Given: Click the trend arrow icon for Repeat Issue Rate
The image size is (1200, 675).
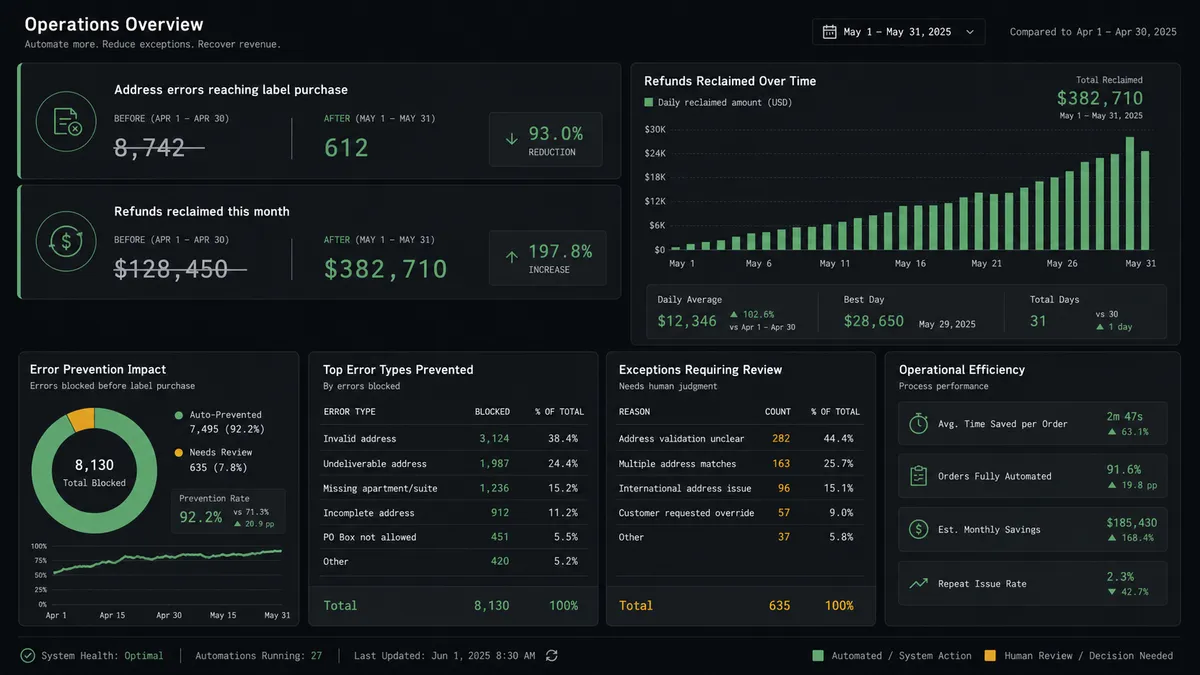Looking at the screenshot, I should (x=918, y=583).
